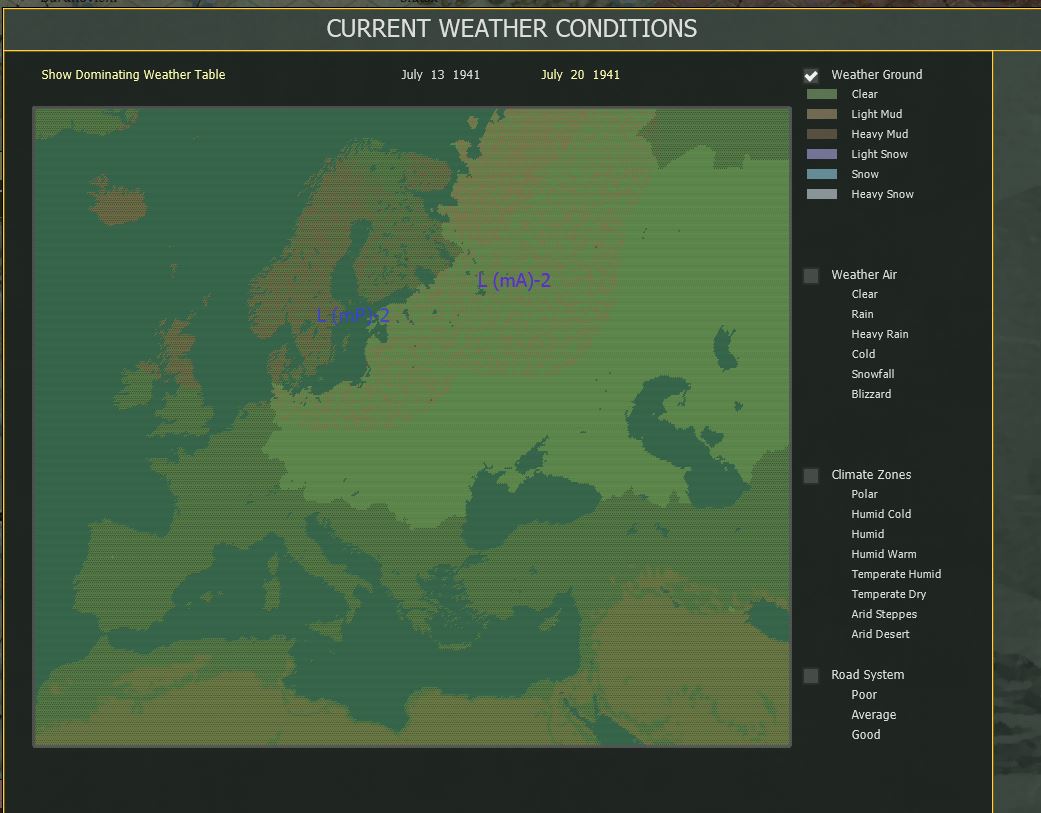Enable the Weather Air checkbox

tap(811, 275)
